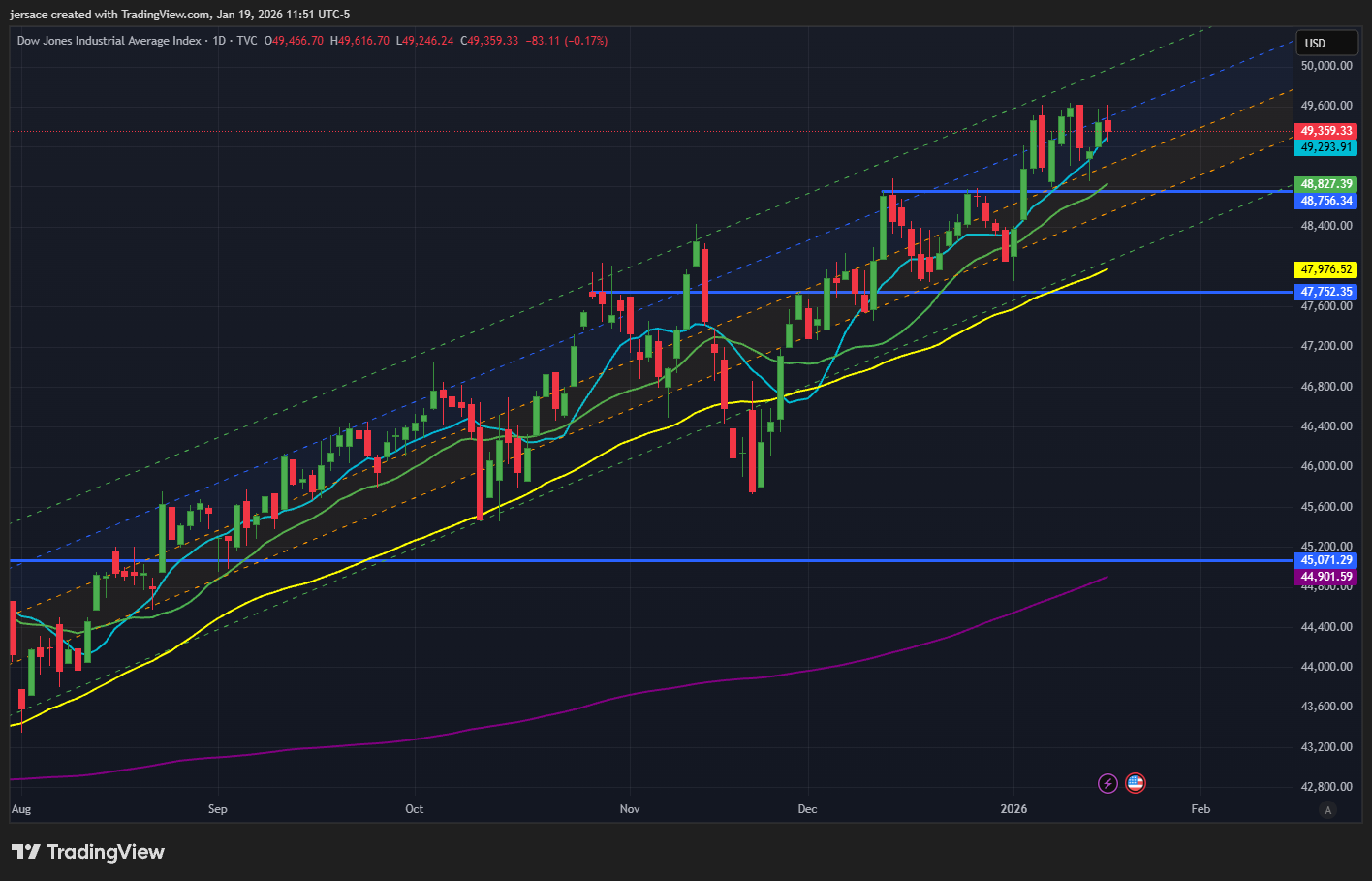Click the Nov label on time axis
The width and height of the screenshot is (1372, 881).
click(x=630, y=809)
